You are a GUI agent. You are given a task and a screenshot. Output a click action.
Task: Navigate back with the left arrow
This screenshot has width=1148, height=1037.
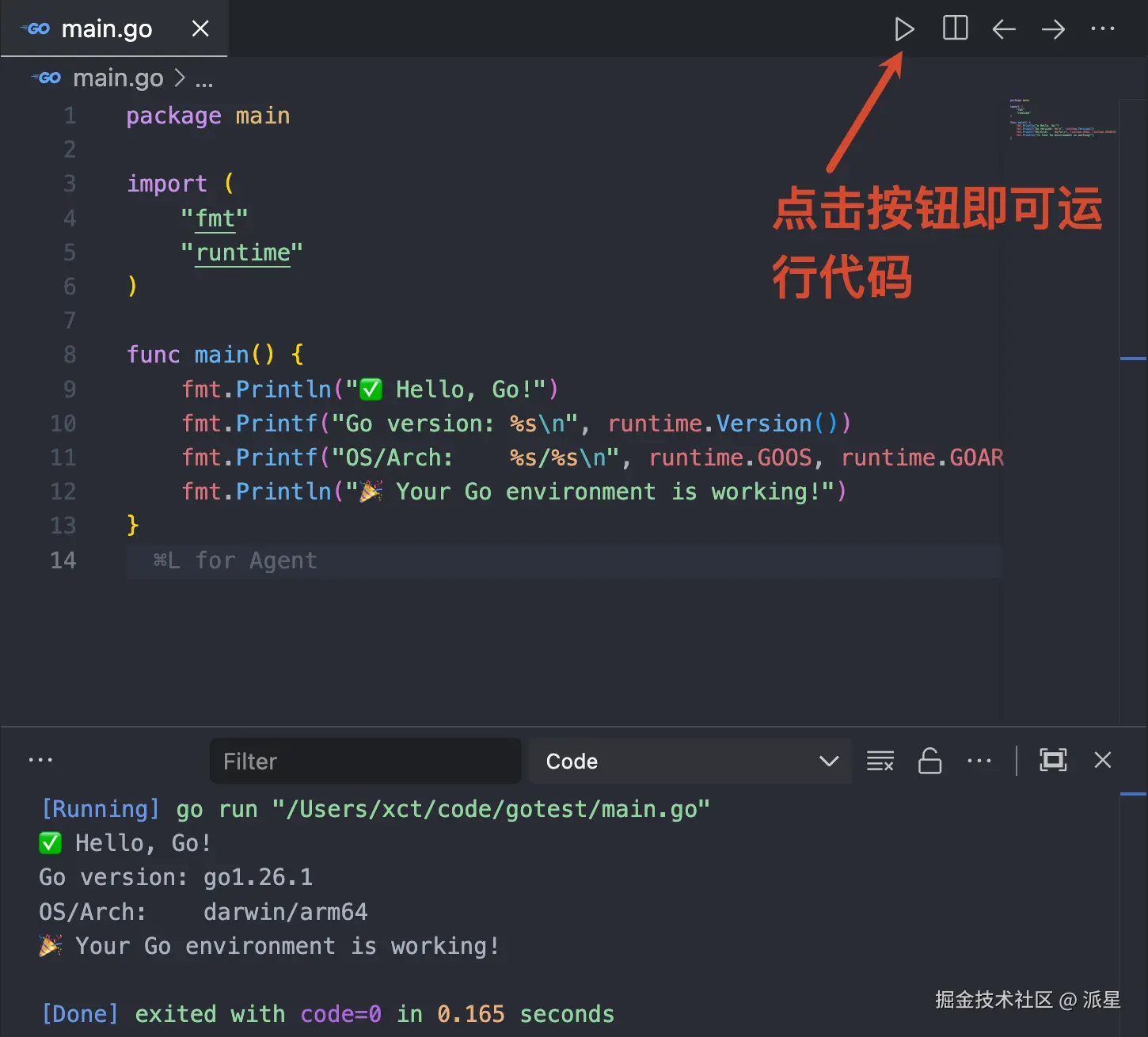pos(1004,29)
